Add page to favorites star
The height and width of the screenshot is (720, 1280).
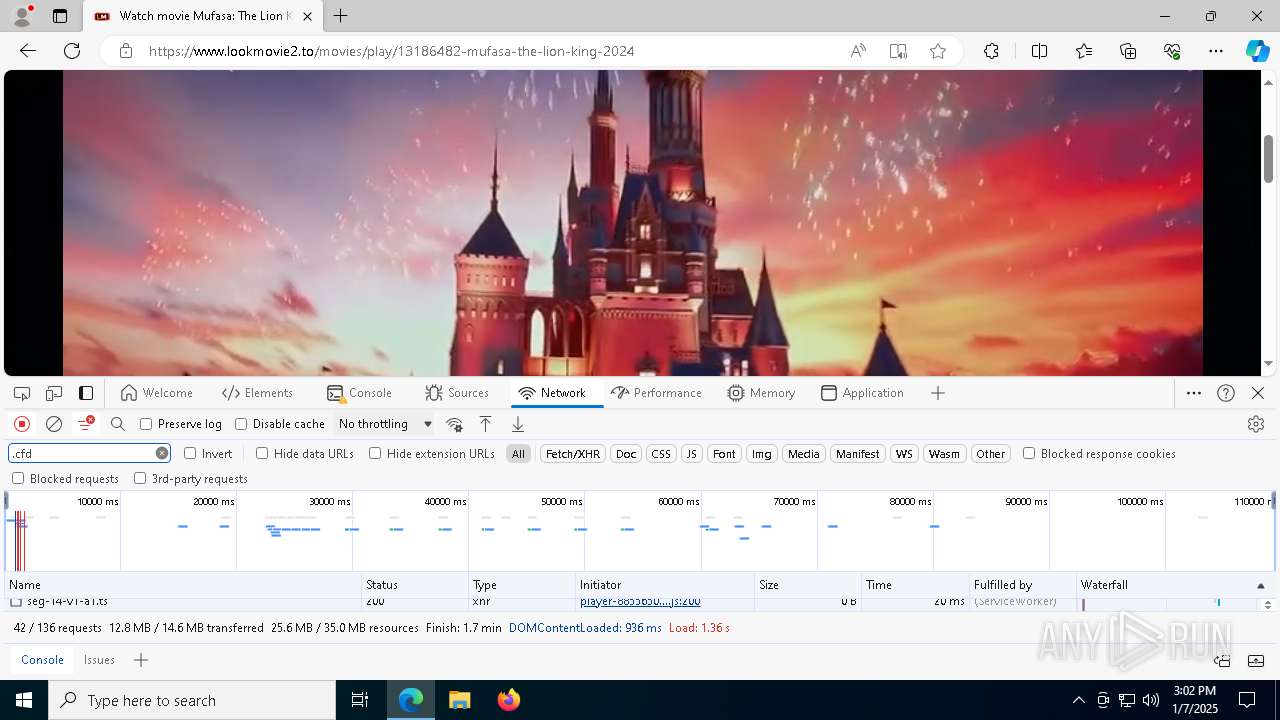click(x=938, y=51)
